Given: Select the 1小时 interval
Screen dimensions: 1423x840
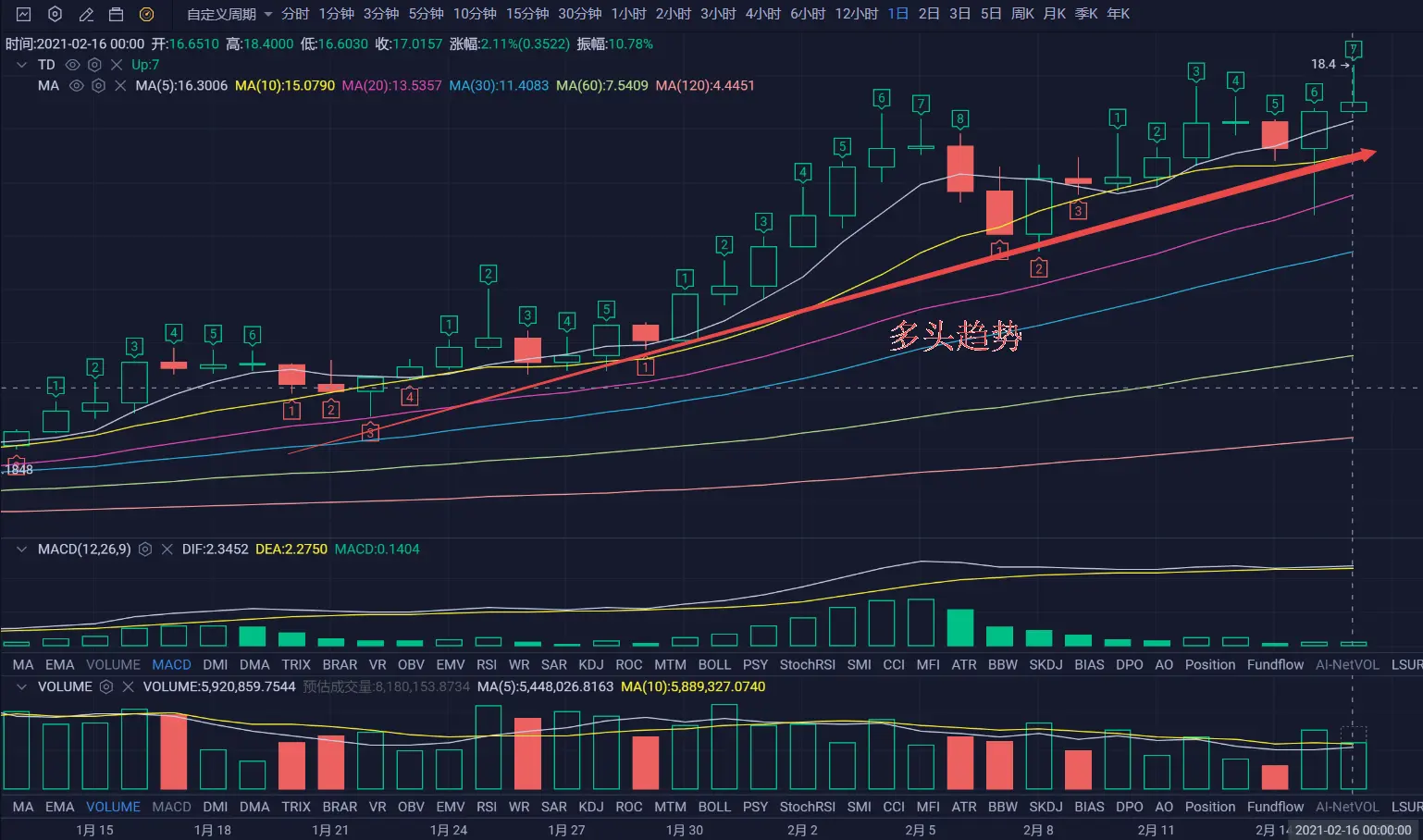Looking at the screenshot, I should (x=629, y=14).
